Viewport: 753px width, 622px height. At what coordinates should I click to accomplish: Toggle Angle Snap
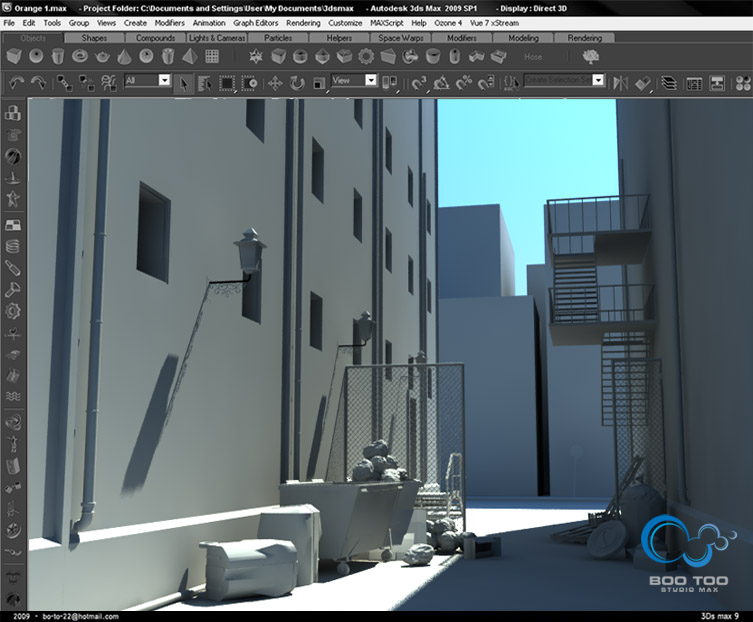(441, 83)
